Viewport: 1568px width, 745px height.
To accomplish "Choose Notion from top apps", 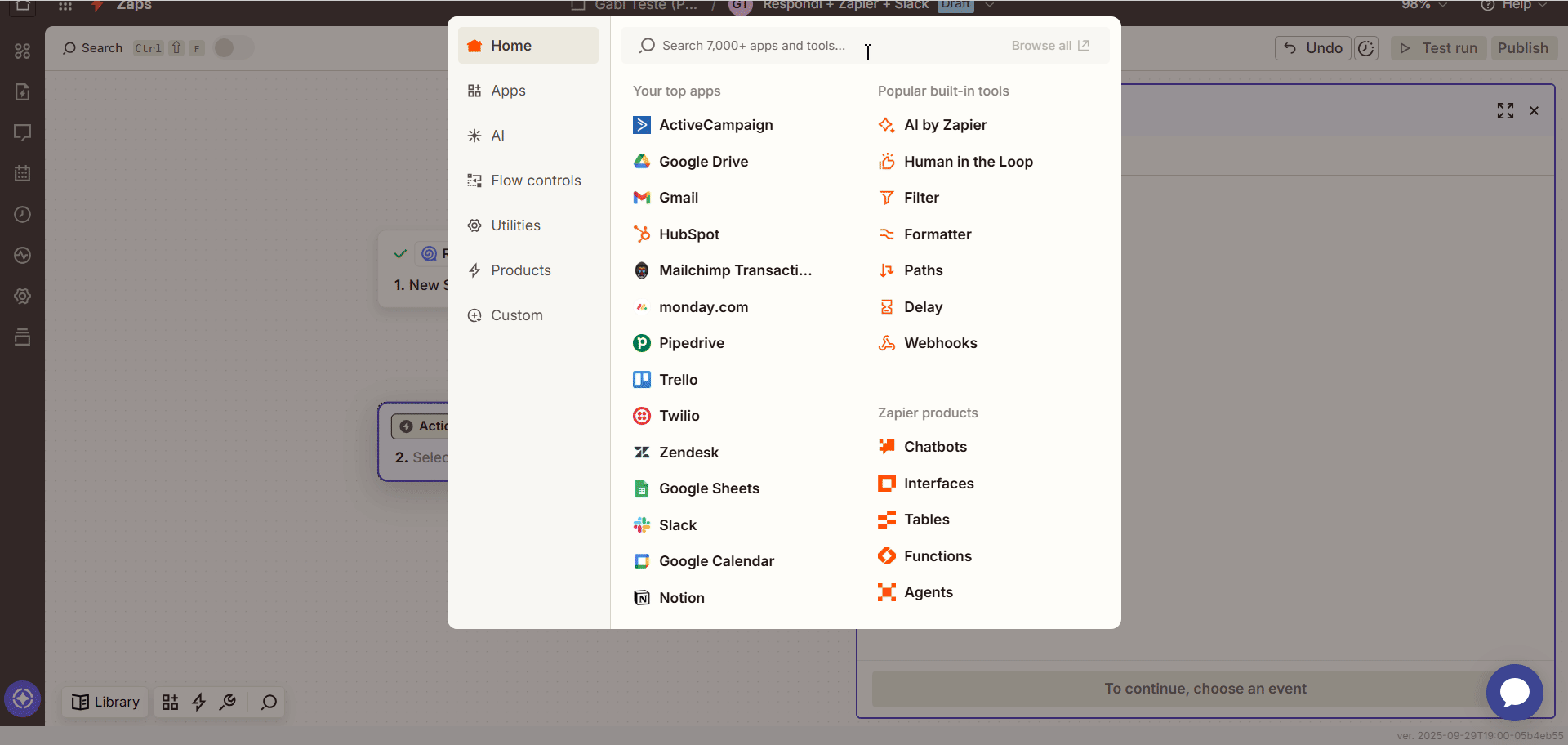I will [x=669, y=598].
